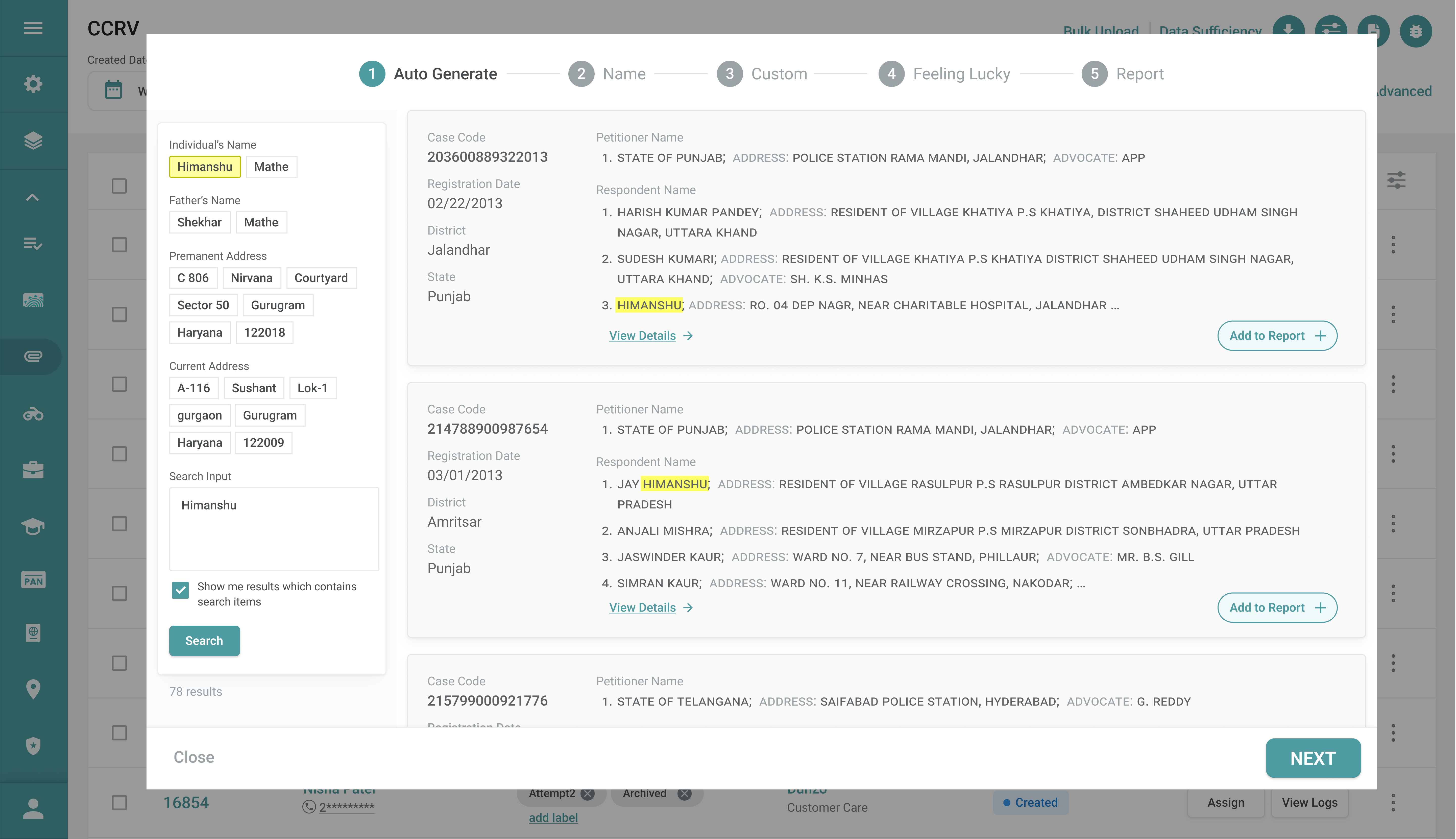Go to step 2 Name
This screenshot has width=1456, height=839.
click(x=607, y=74)
